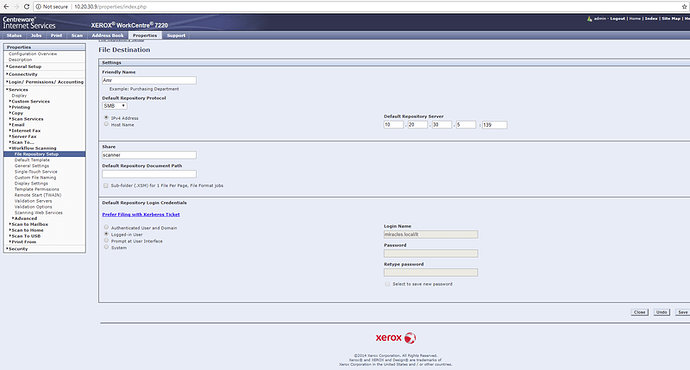690x370 pixels.
Task: Expand Email tree node
Action: 17,125
